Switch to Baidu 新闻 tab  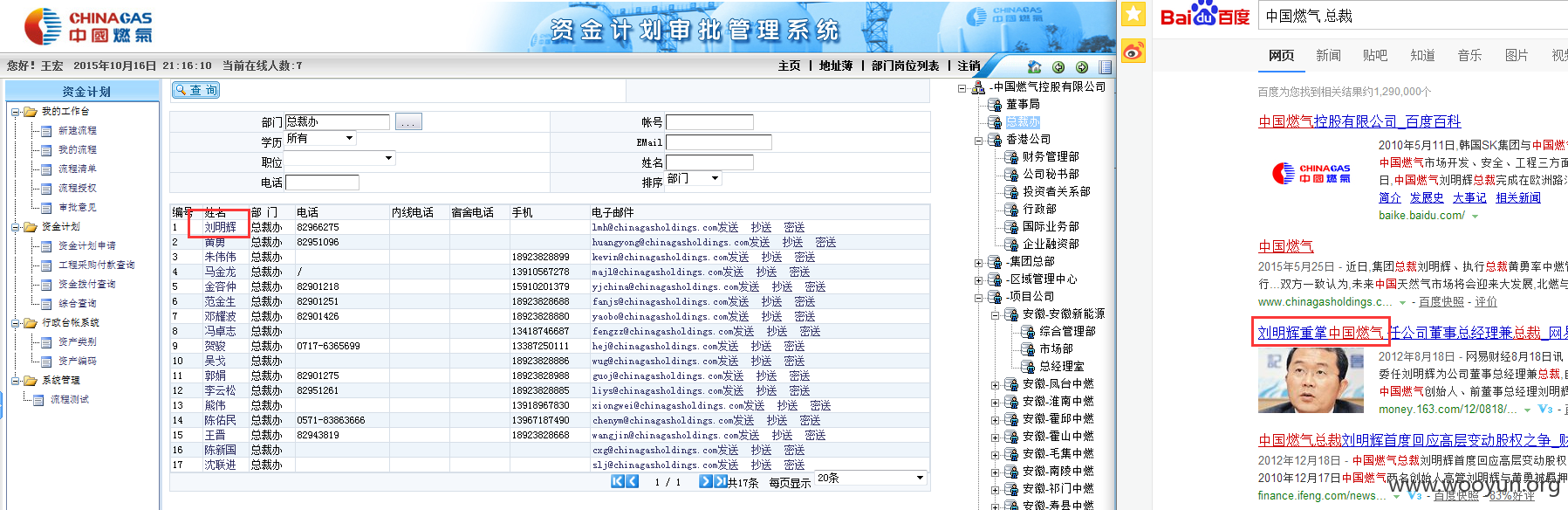(1328, 55)
